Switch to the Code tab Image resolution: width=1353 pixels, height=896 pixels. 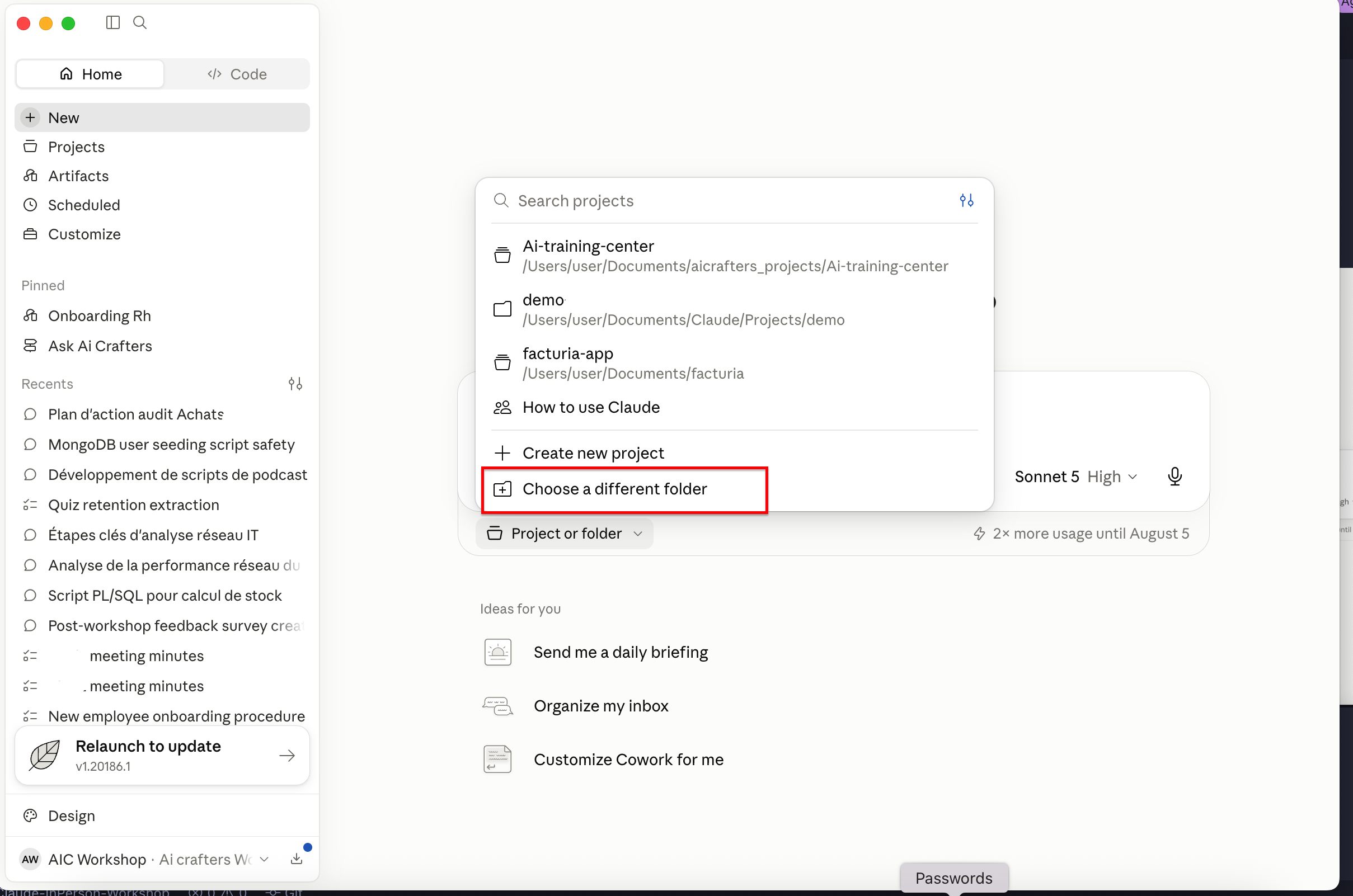[237, 74]
